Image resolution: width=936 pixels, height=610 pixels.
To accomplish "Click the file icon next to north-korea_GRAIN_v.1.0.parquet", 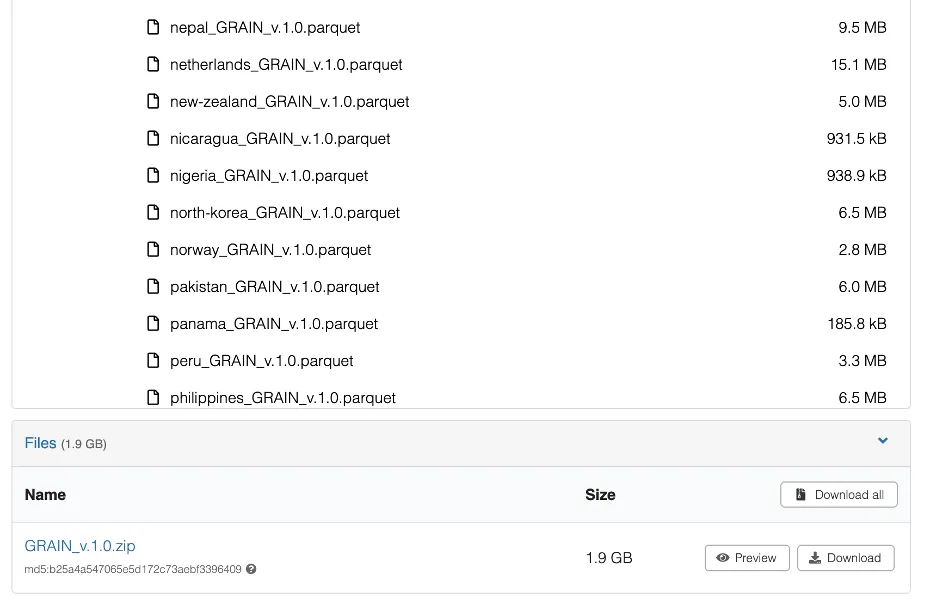I will [153, 212].
